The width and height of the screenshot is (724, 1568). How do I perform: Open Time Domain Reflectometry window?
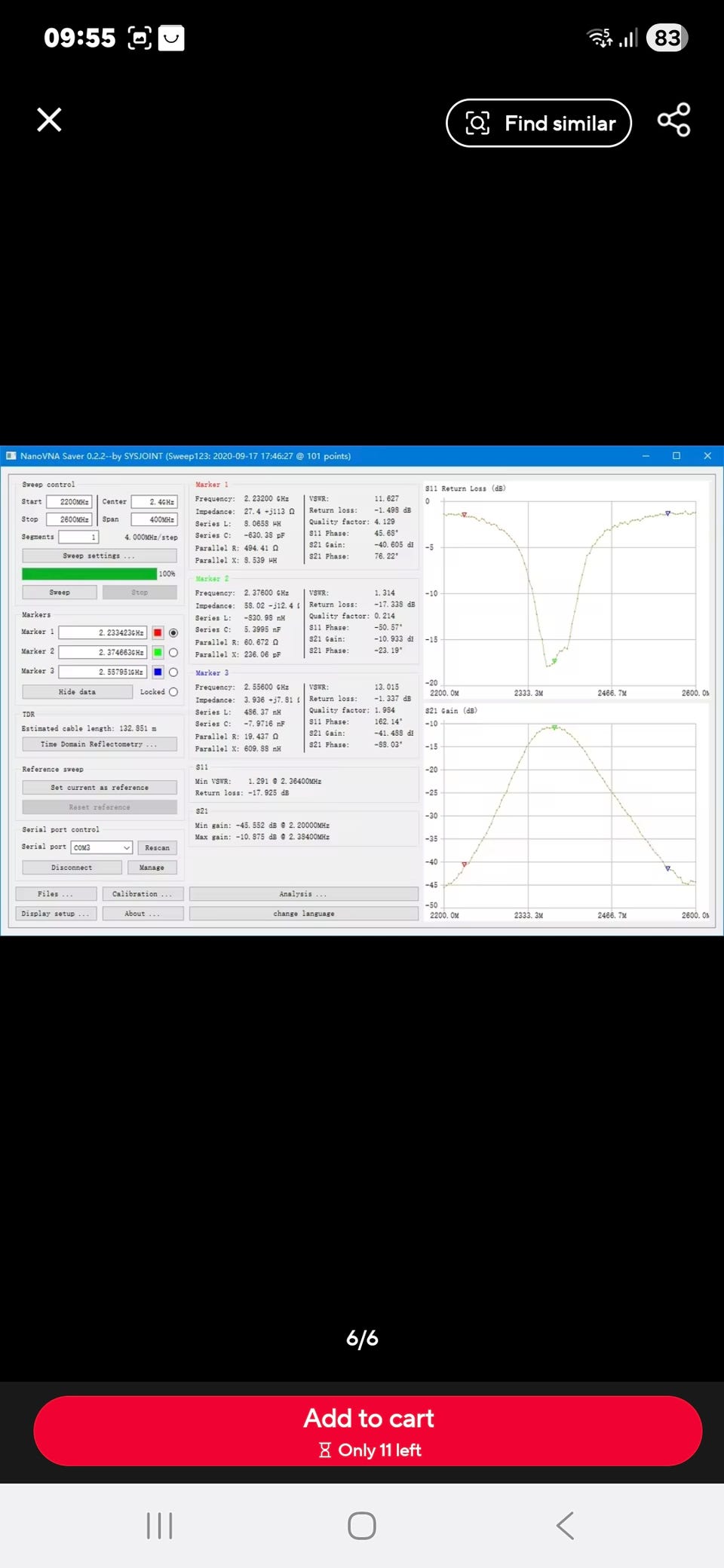click(x=100, y=744)
